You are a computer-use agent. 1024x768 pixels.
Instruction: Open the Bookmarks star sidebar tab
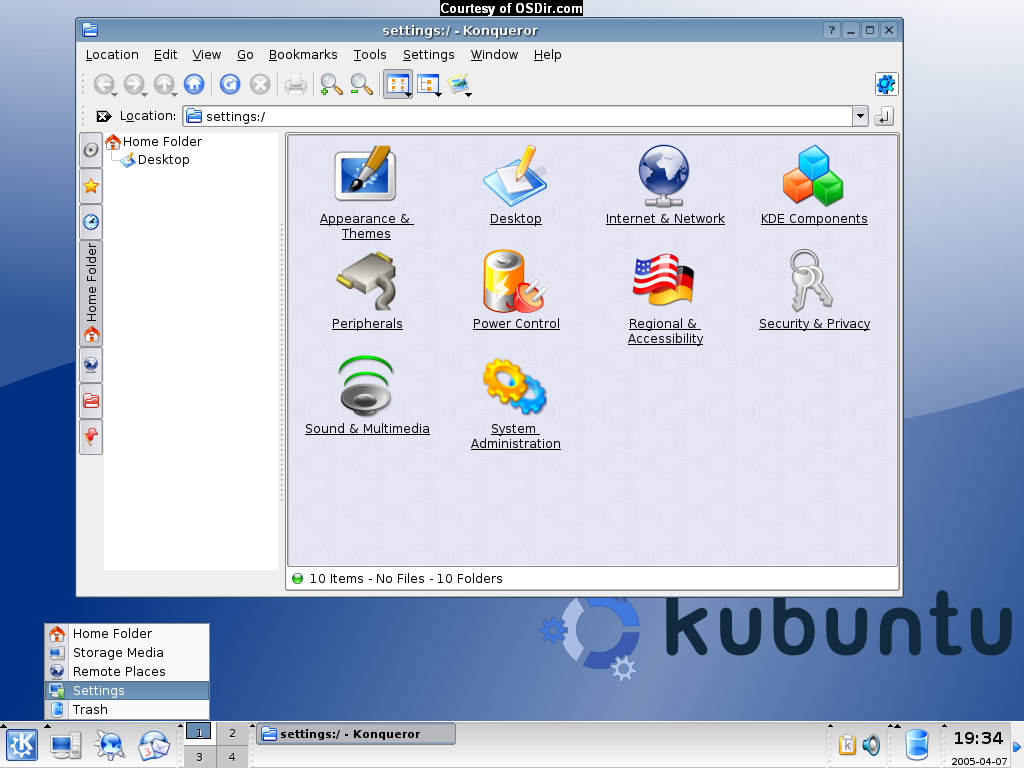[91, 186]
